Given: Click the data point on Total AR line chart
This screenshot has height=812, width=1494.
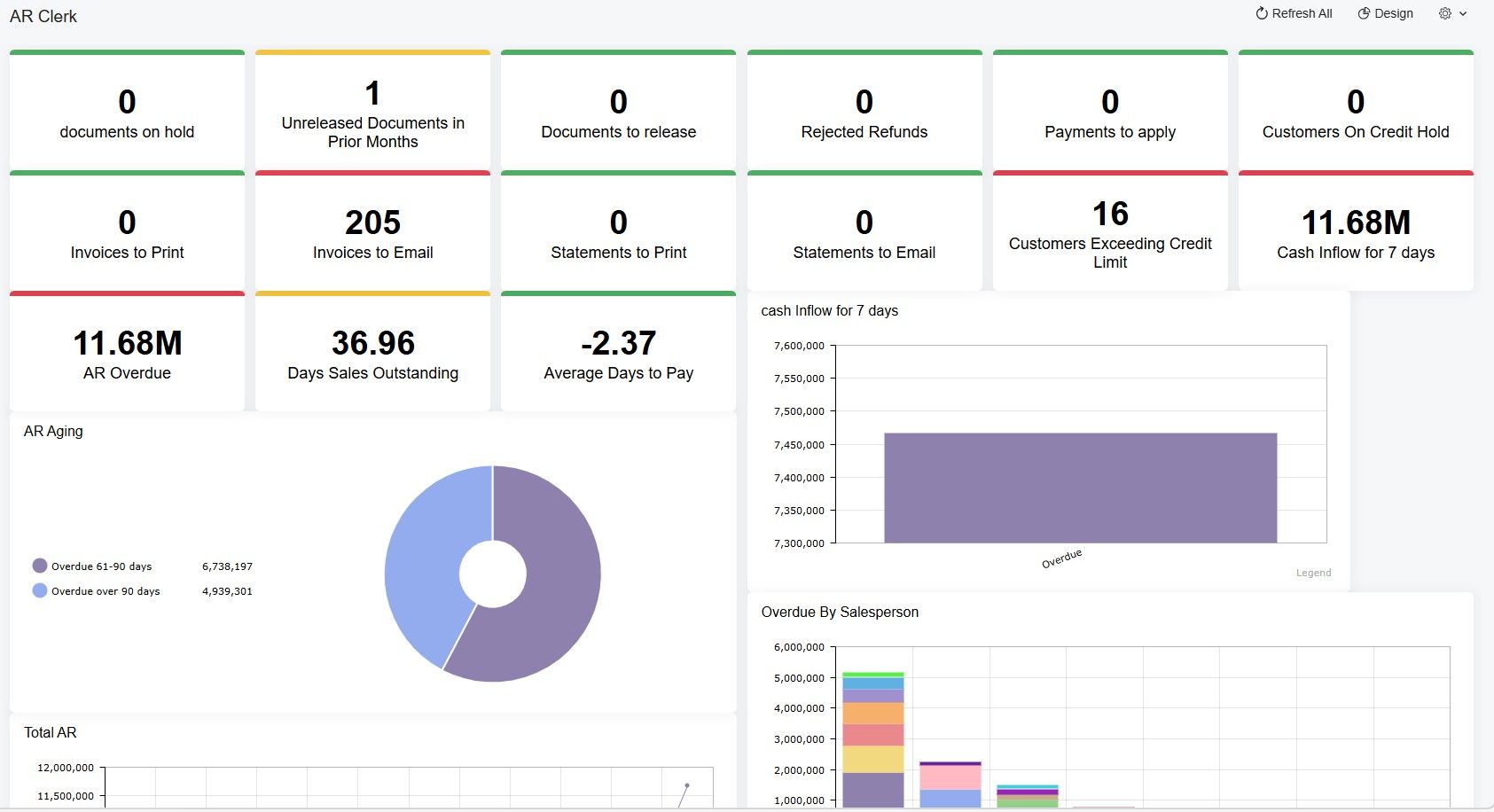Looking at the screenshot, I should [686, 785].
